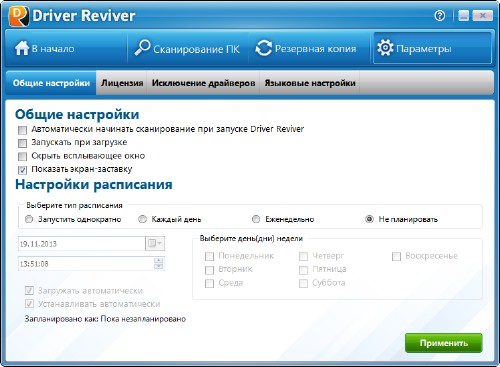Open the calendar picker on the date field
The height and width of the screenshot is (367, 500).
(x=155, y=243)
